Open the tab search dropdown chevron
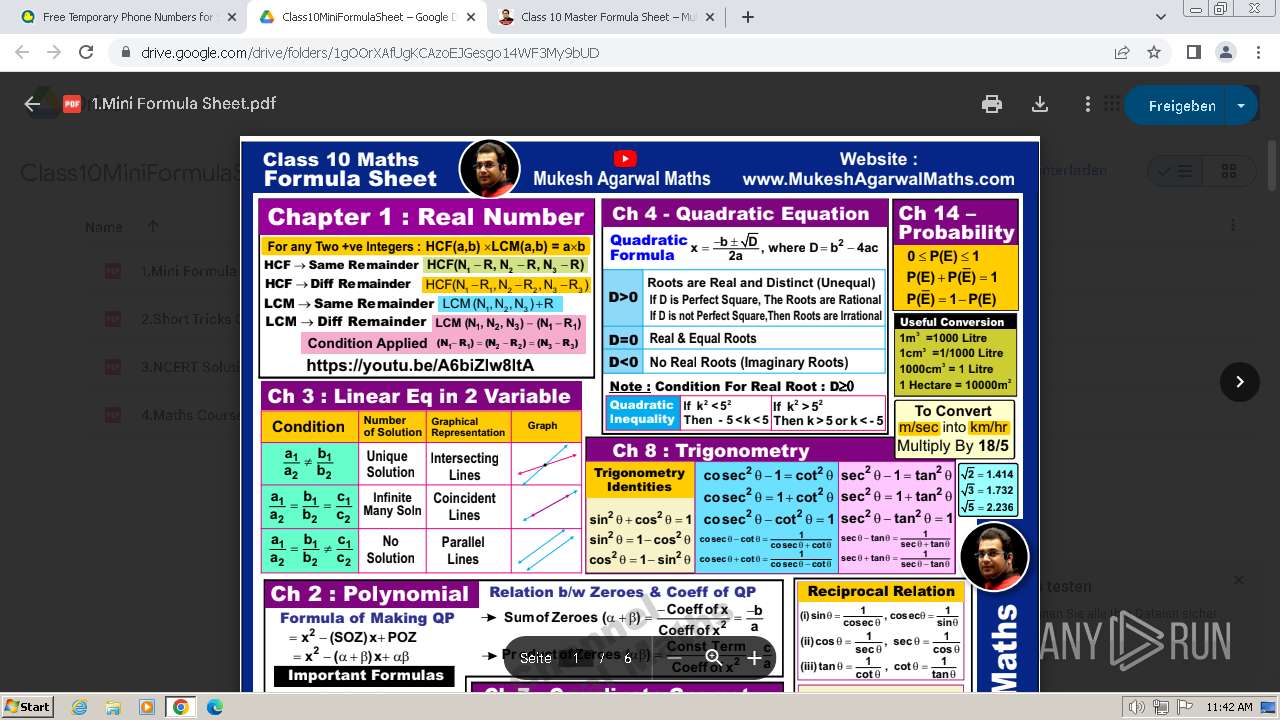The image size is (1280, 720). [x=1160, y=17]
